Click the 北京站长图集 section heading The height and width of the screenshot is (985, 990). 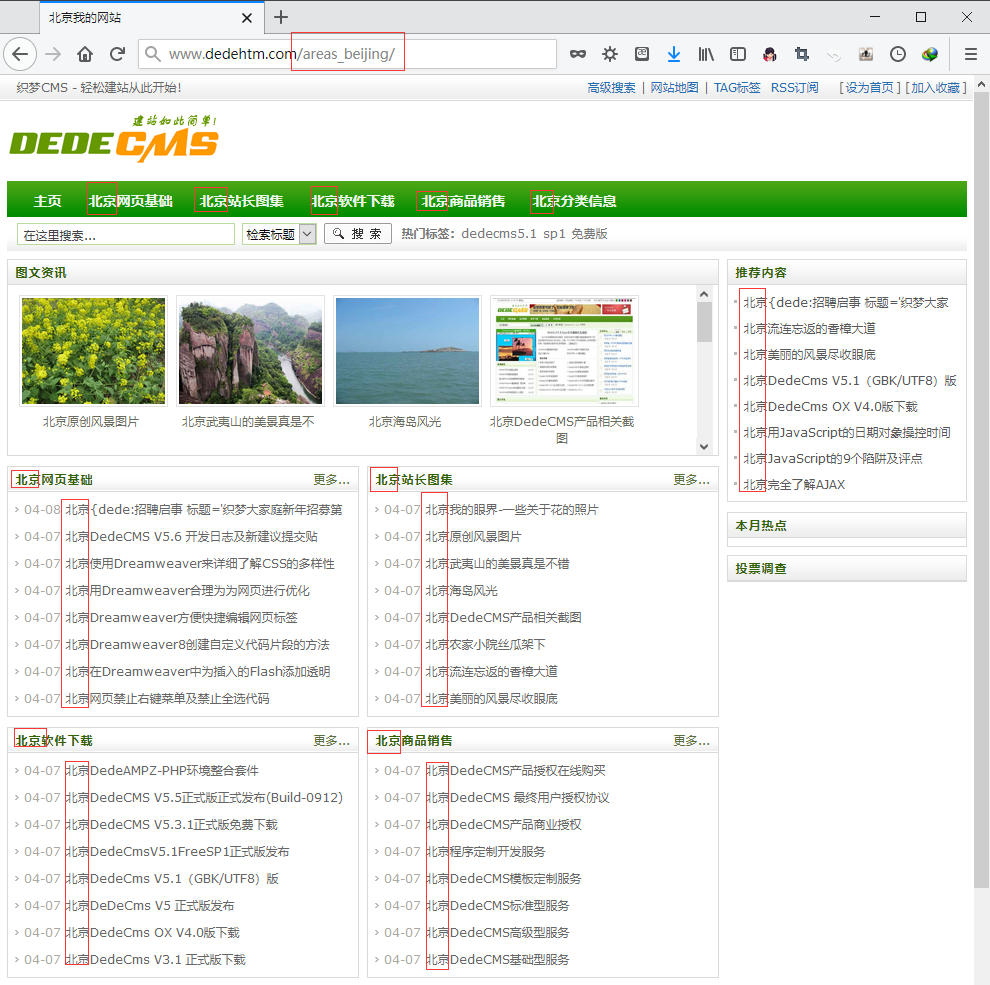(x=414, y=480)
